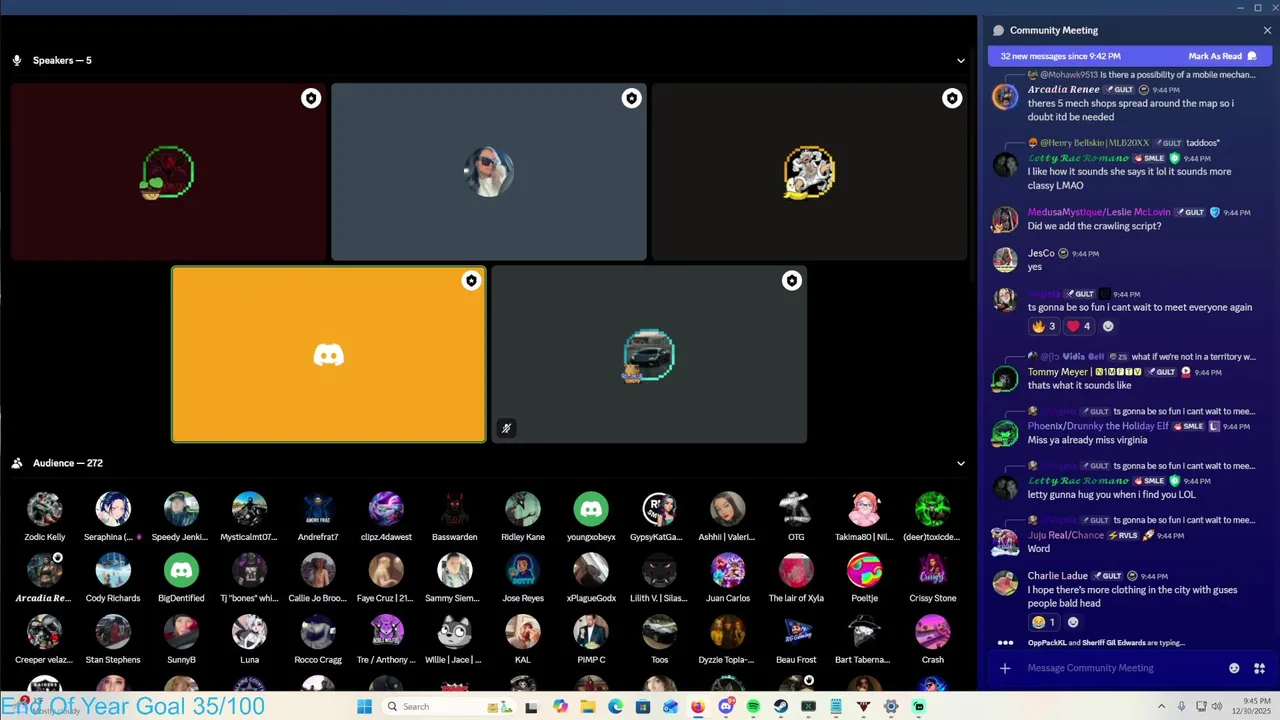Open BigDentified audience member avatar
The height and width of the screenshot is (720, 1280).
pos(181,571)
